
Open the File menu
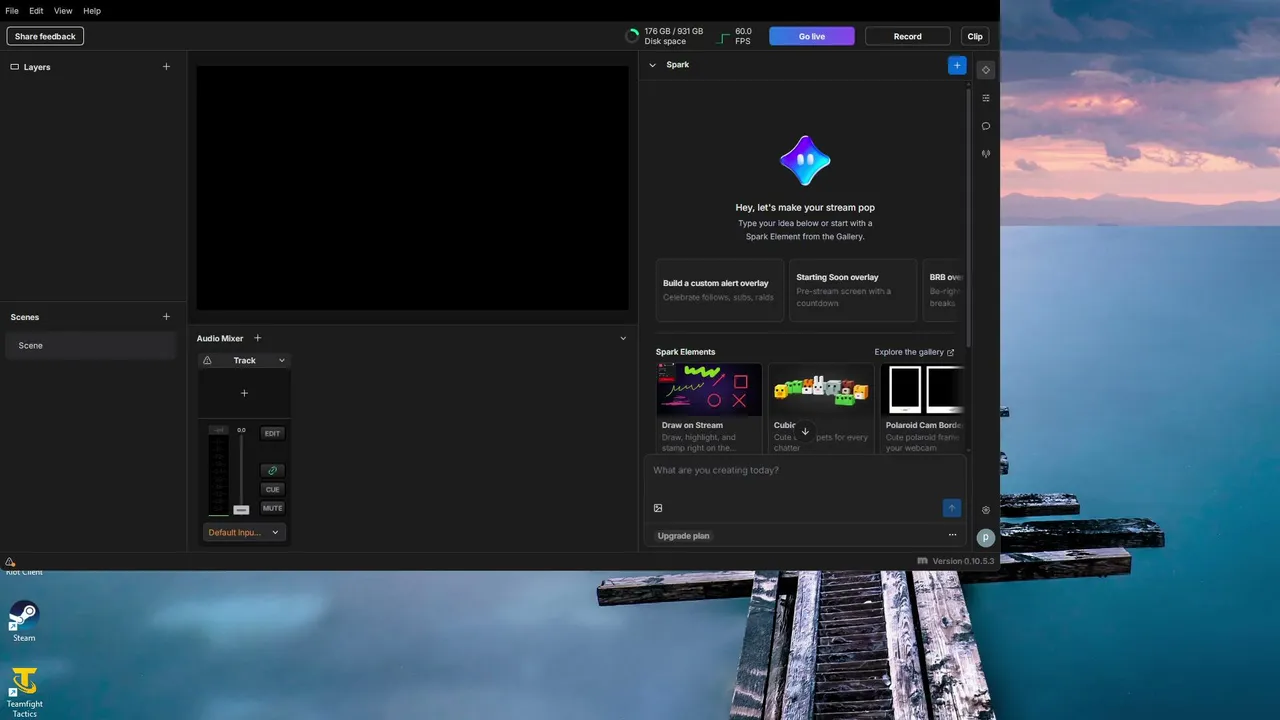click(x=12, y=11)
